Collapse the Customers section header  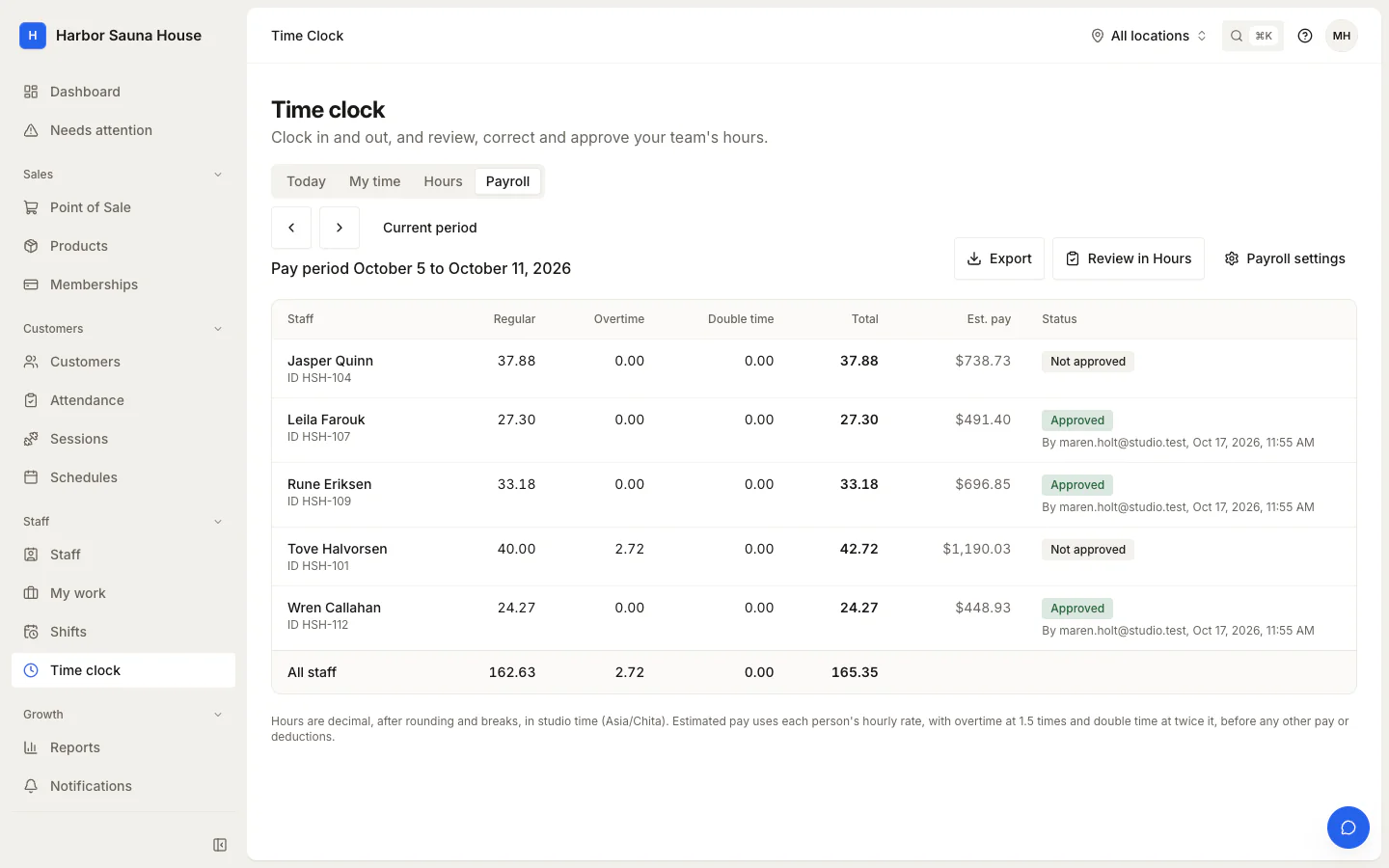pyautogui.click(x=123, y=329)
